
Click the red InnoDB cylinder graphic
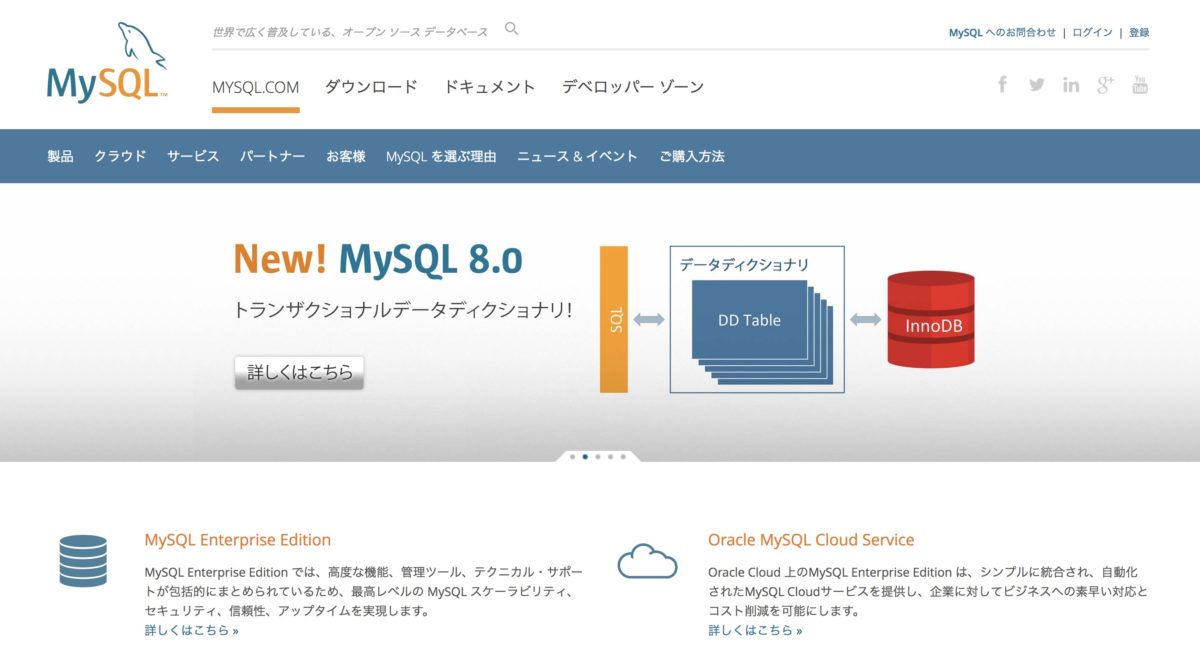931,319
